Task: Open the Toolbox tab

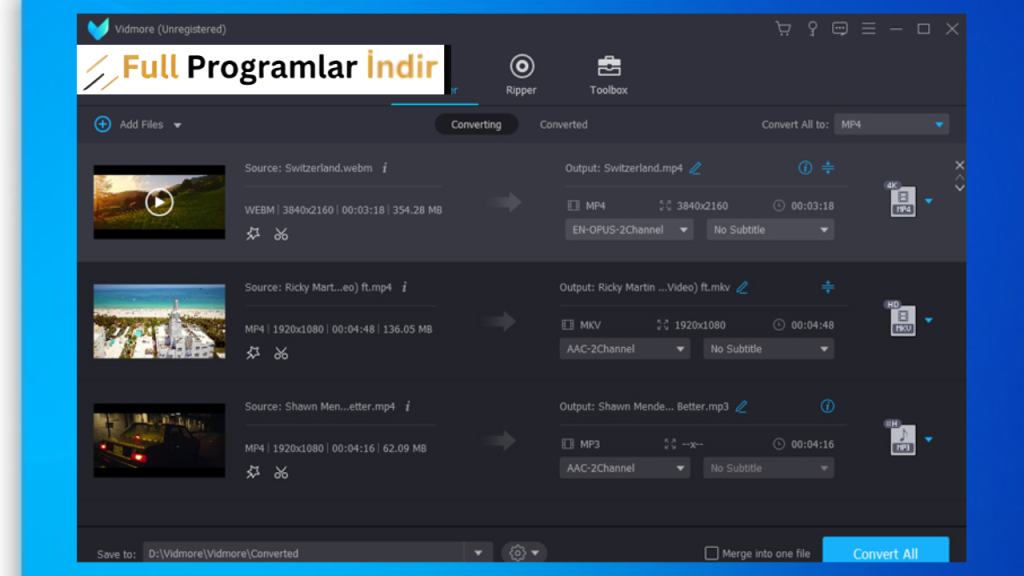Action: [x=609, y=75]
